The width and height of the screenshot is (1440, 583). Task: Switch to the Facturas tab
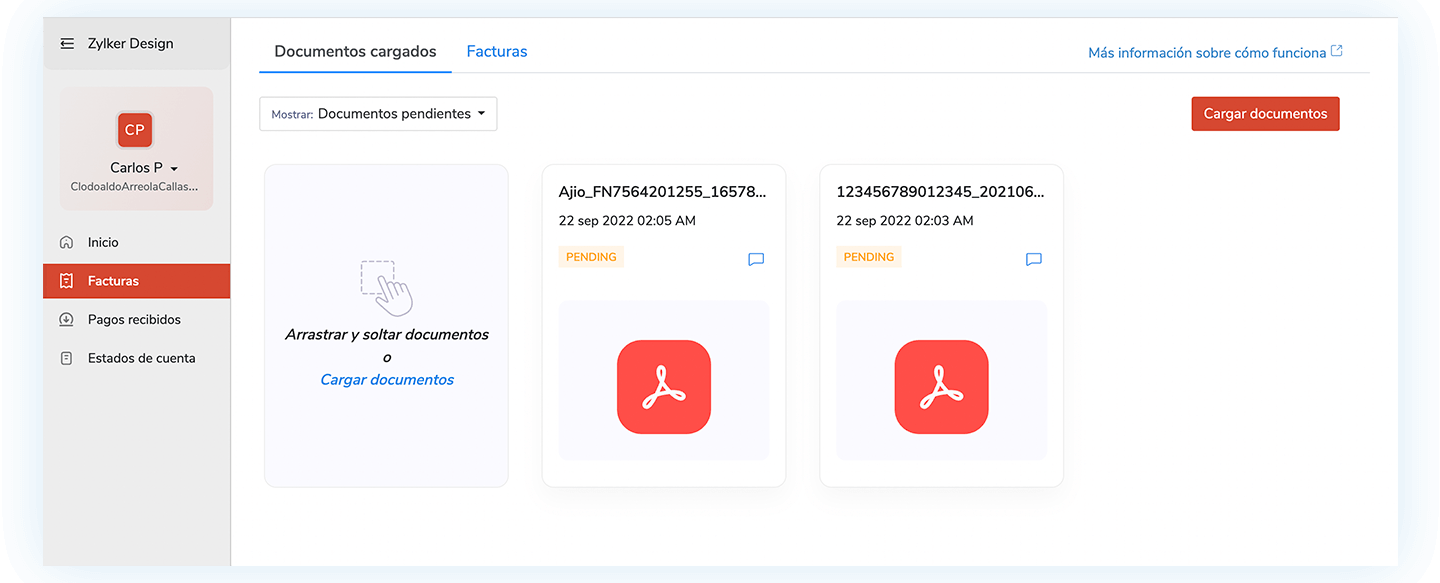click(497, 51)
